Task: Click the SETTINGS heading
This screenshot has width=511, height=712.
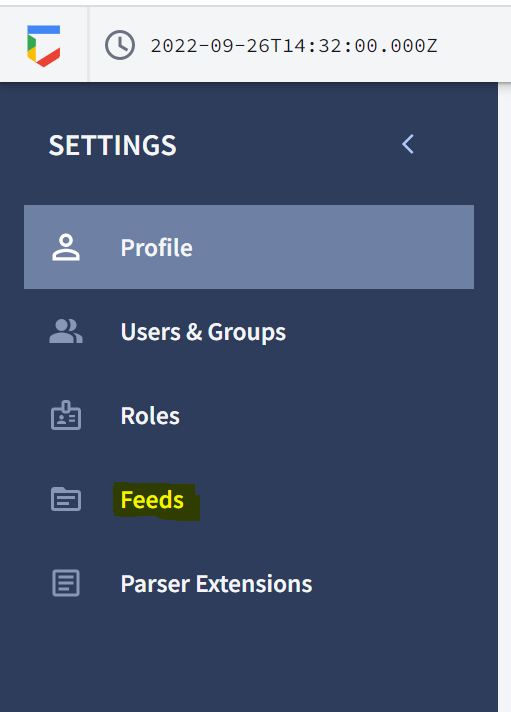Action: [113, 145]
